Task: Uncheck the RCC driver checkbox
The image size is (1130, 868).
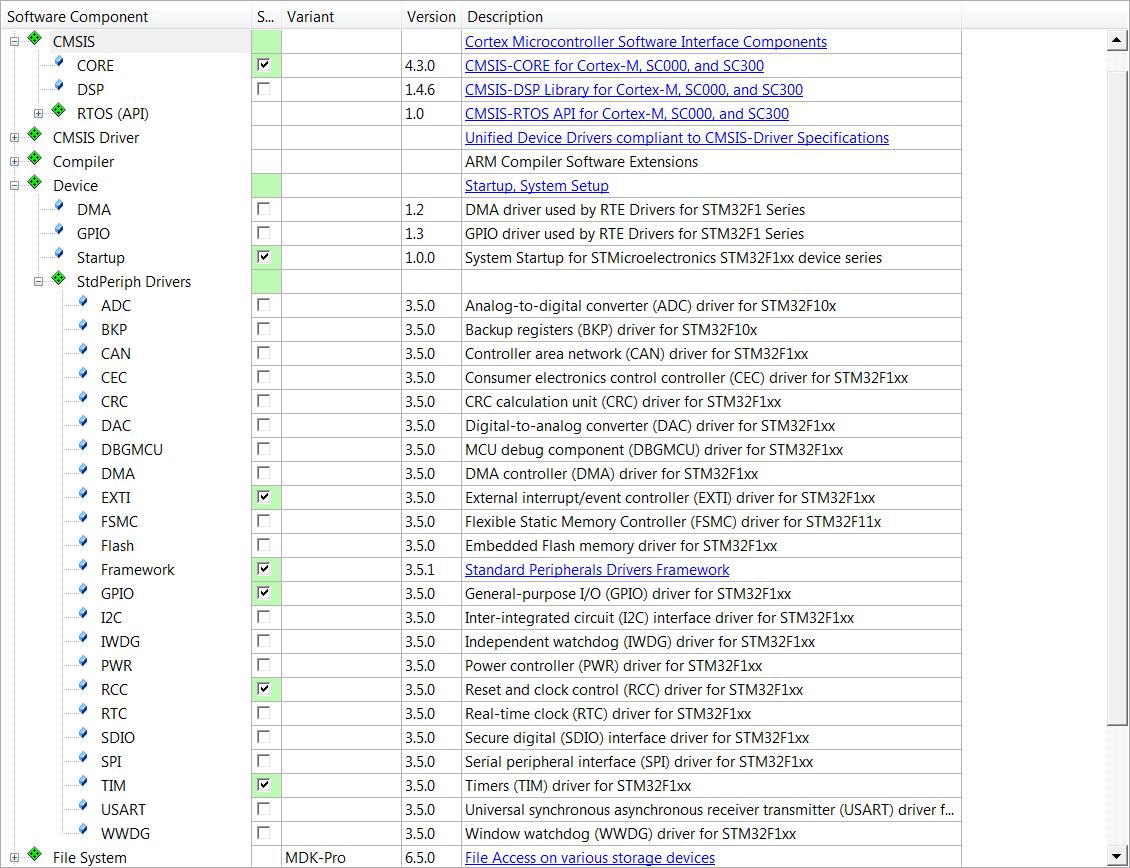Action: [x=264, y=688]
